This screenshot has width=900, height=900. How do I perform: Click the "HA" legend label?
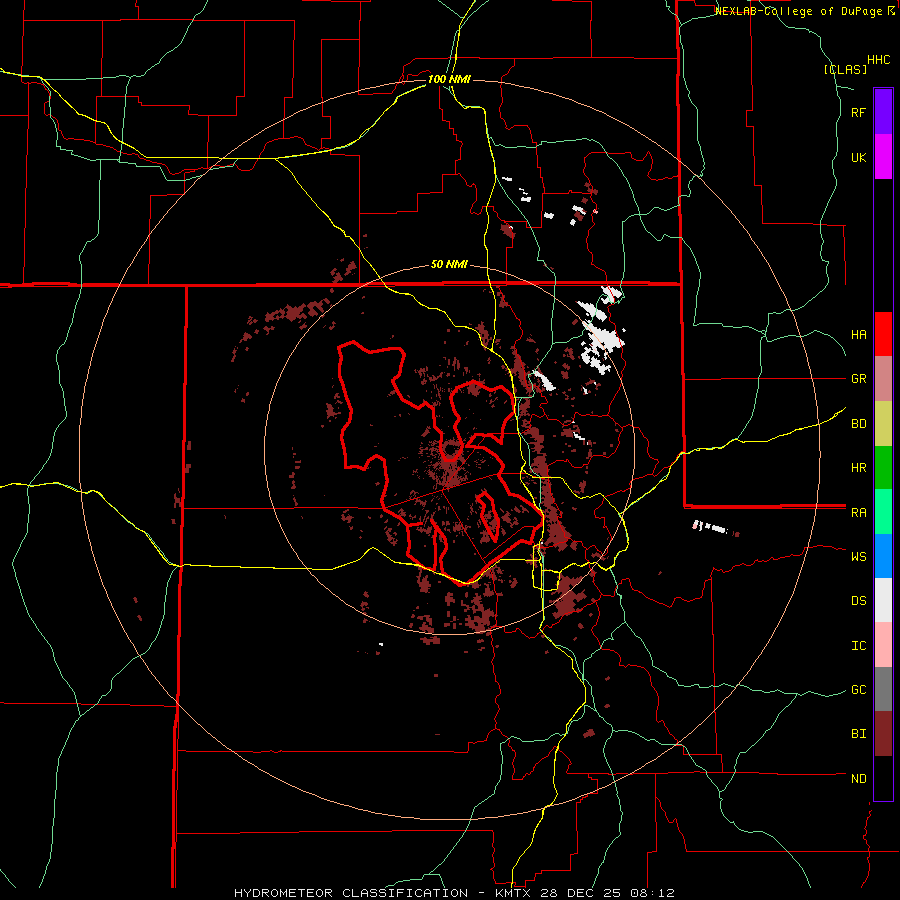coord(858,335)
